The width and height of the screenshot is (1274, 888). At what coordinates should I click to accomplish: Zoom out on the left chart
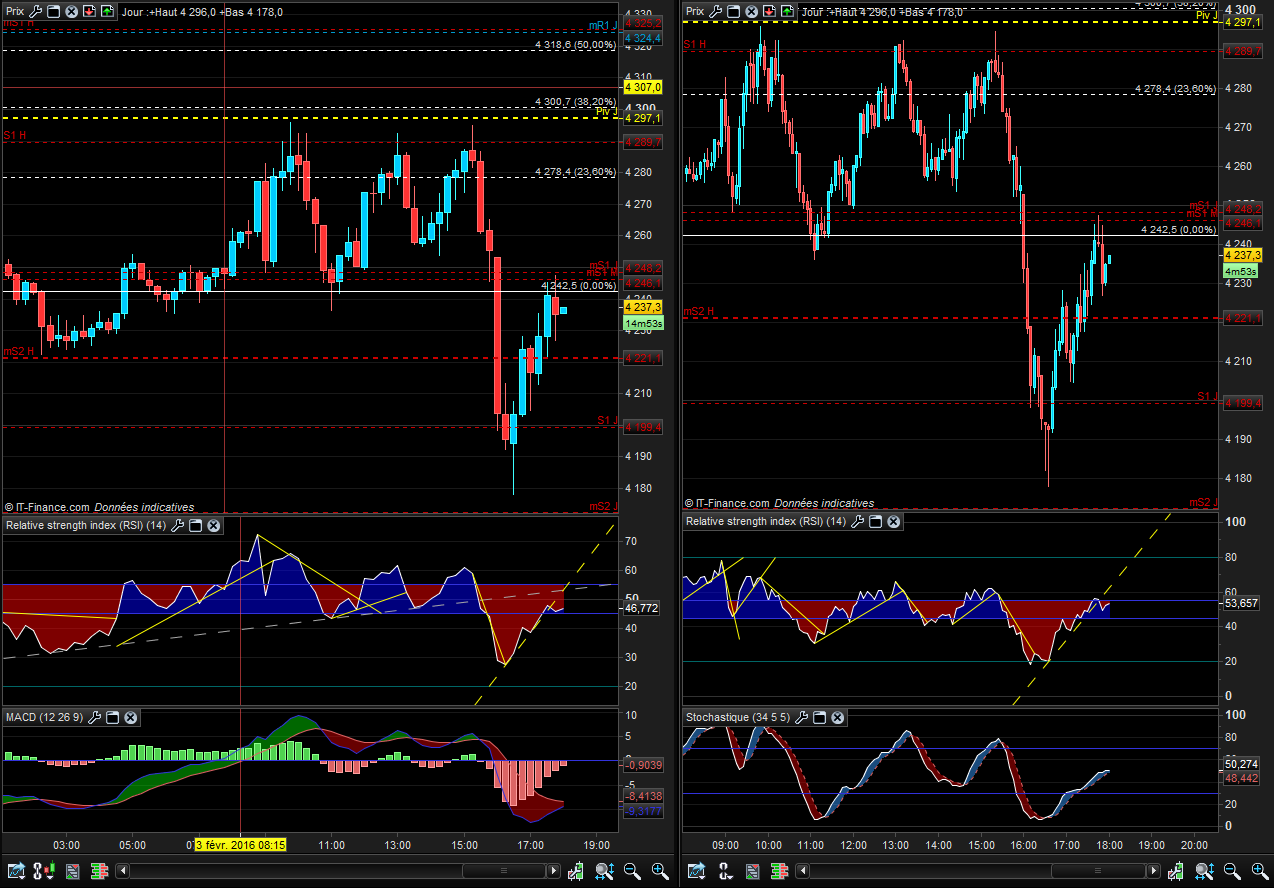pos(632,871)
